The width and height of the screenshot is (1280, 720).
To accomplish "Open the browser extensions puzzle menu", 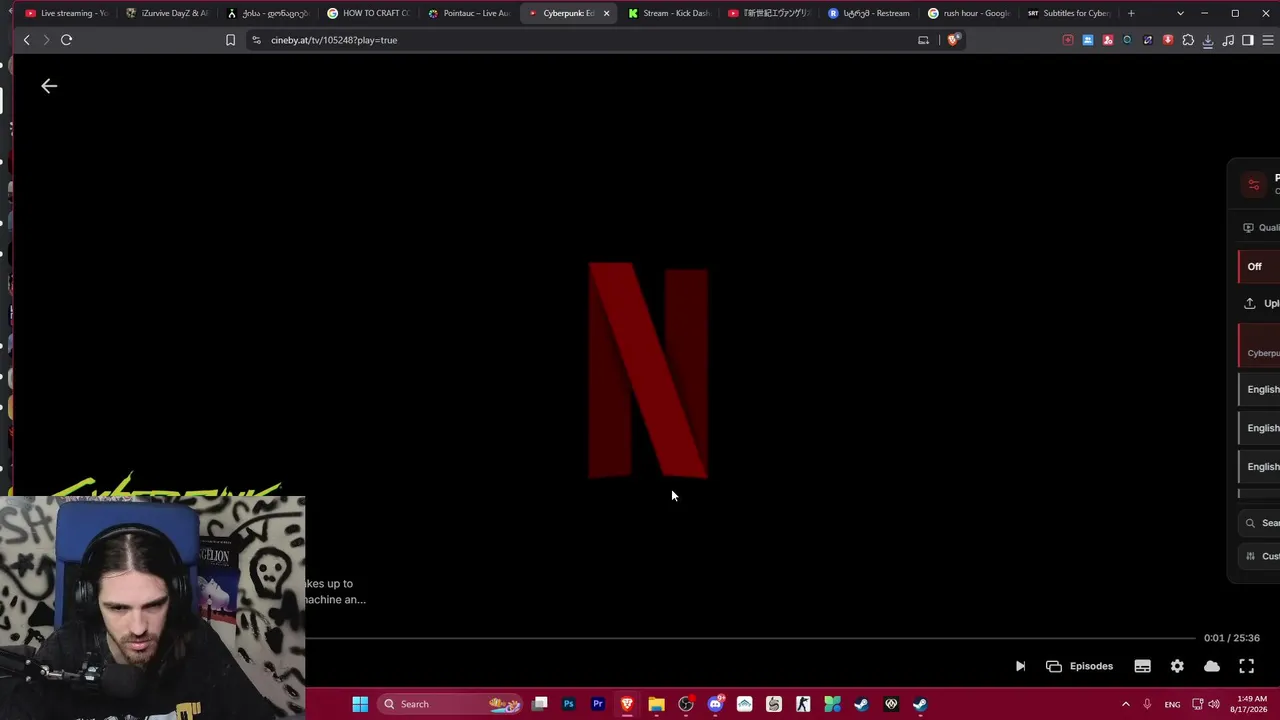I will [1188, 40].
